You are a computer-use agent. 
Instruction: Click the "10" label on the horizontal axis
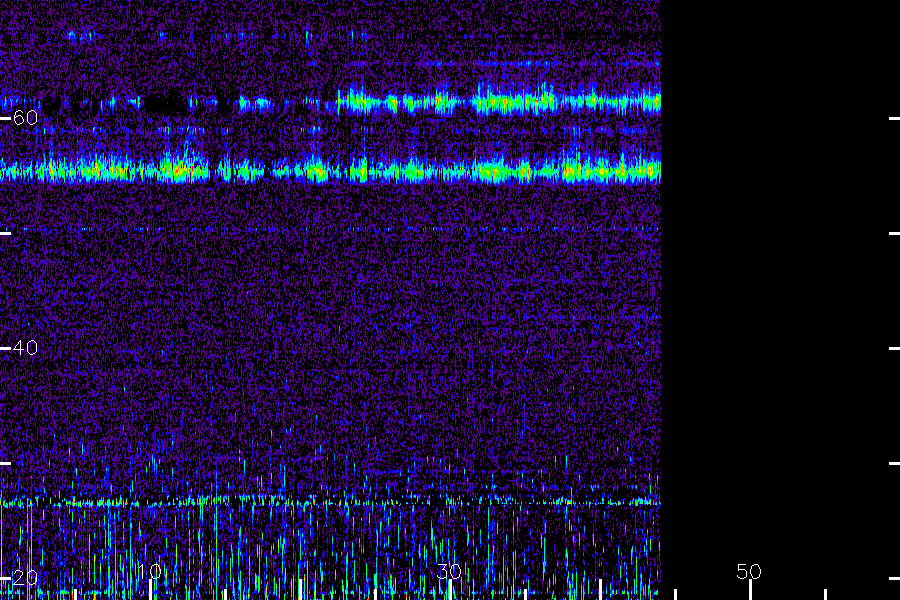(149, 571)
